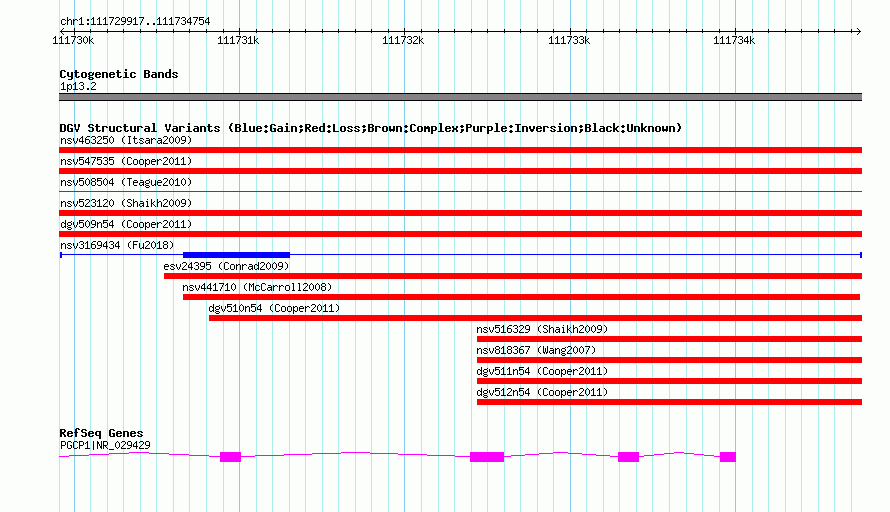Click the red bar for nsv441710
This screenshot has height=512, width=890.
(x=521, y=297)
